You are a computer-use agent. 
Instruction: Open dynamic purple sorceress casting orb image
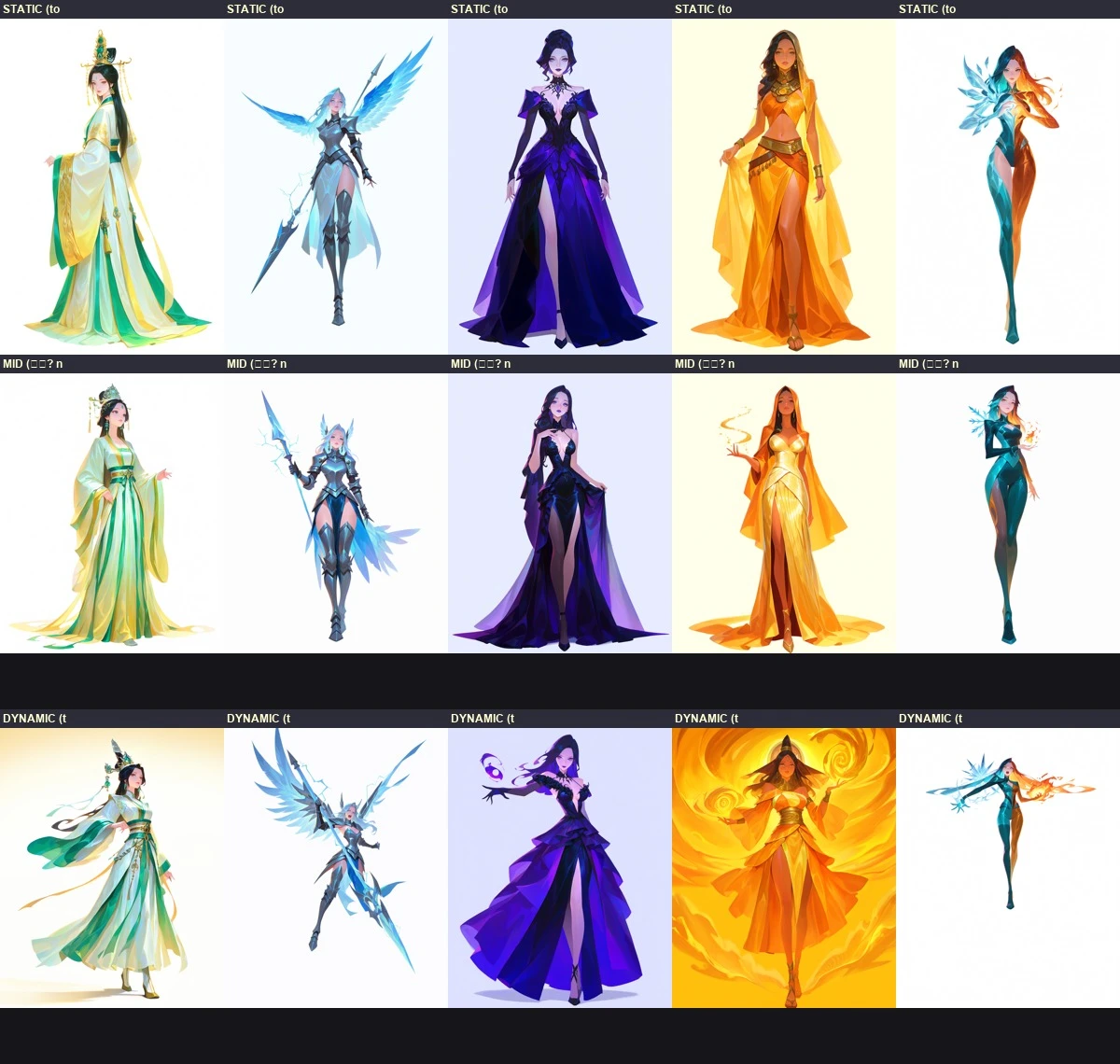coord(560,868)
